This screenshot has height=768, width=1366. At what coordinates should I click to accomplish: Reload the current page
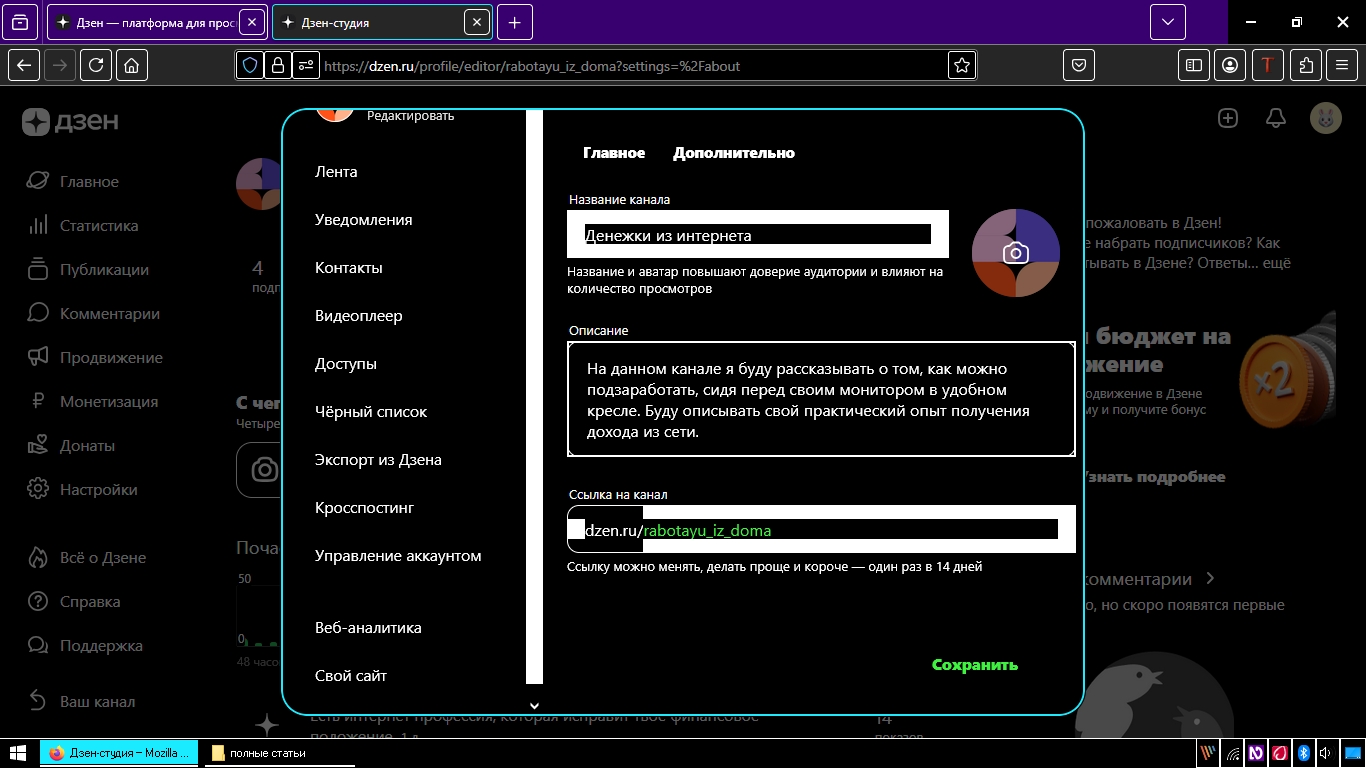click(96, 66)
